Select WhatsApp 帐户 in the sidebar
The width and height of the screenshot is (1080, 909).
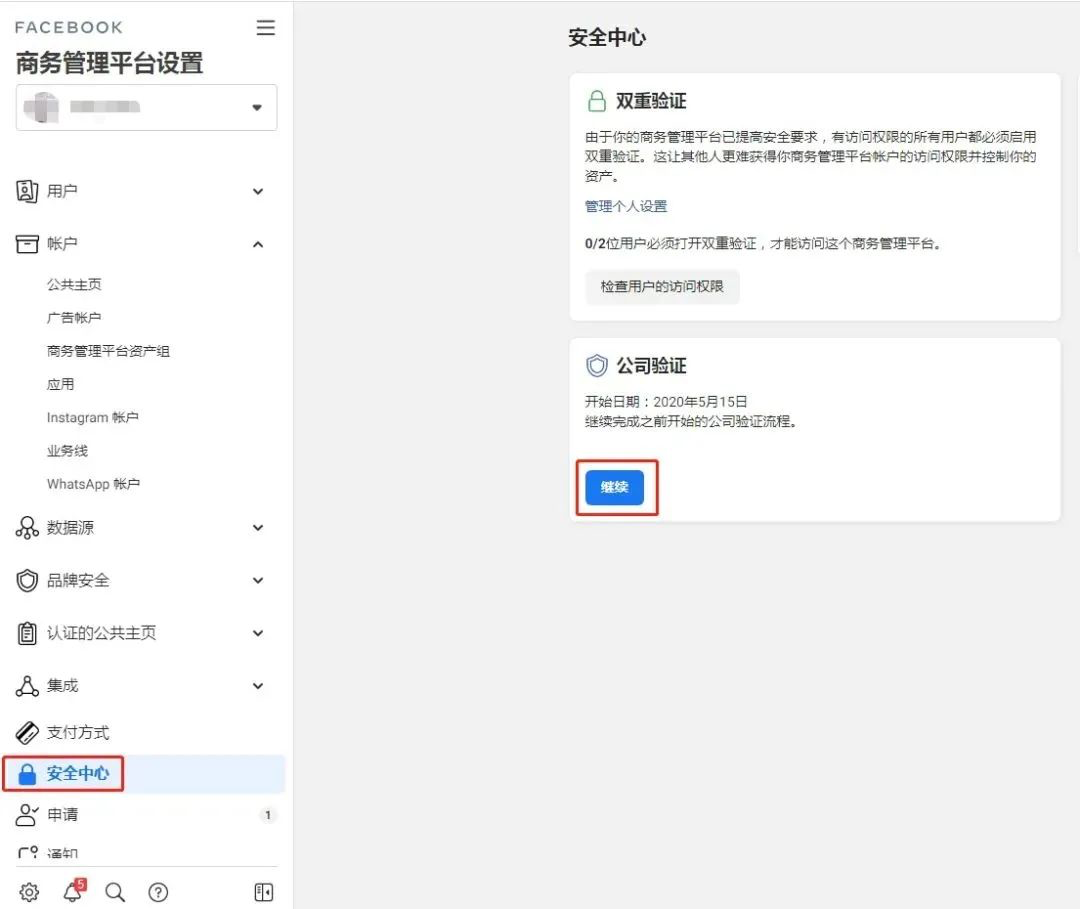[94, 483]
